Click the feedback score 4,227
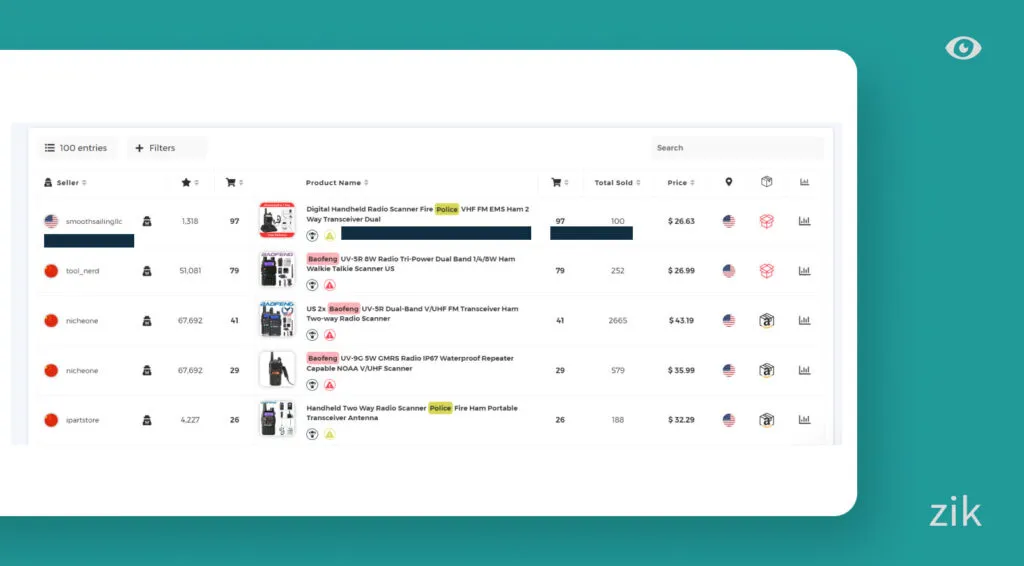 tap(190, 420)
